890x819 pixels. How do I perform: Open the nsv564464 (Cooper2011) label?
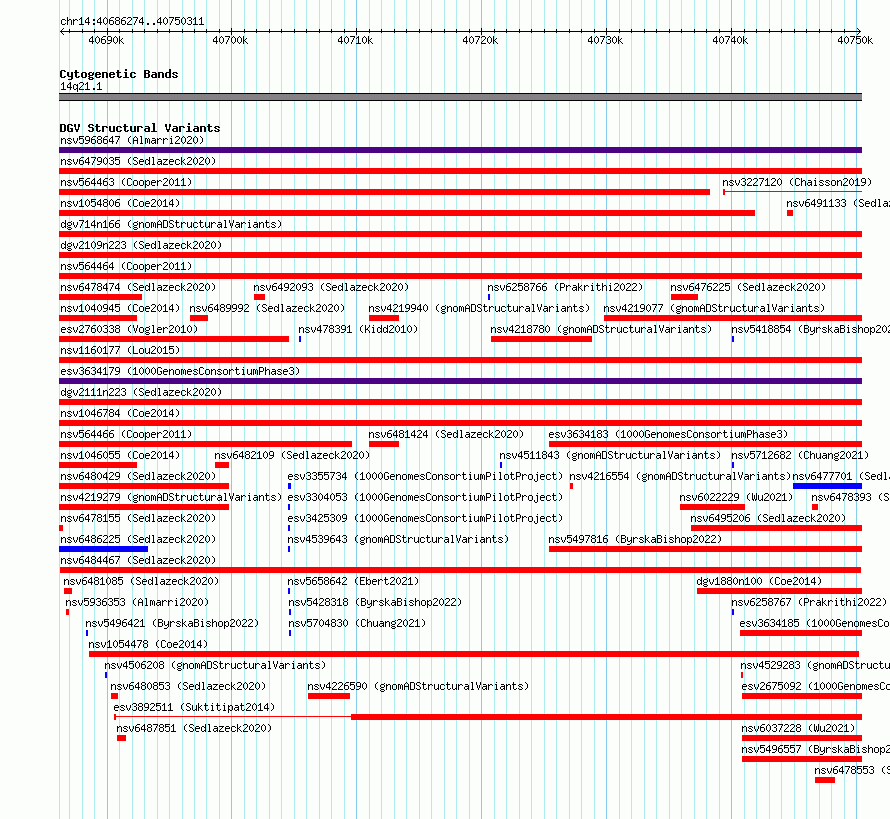point(126,266)
